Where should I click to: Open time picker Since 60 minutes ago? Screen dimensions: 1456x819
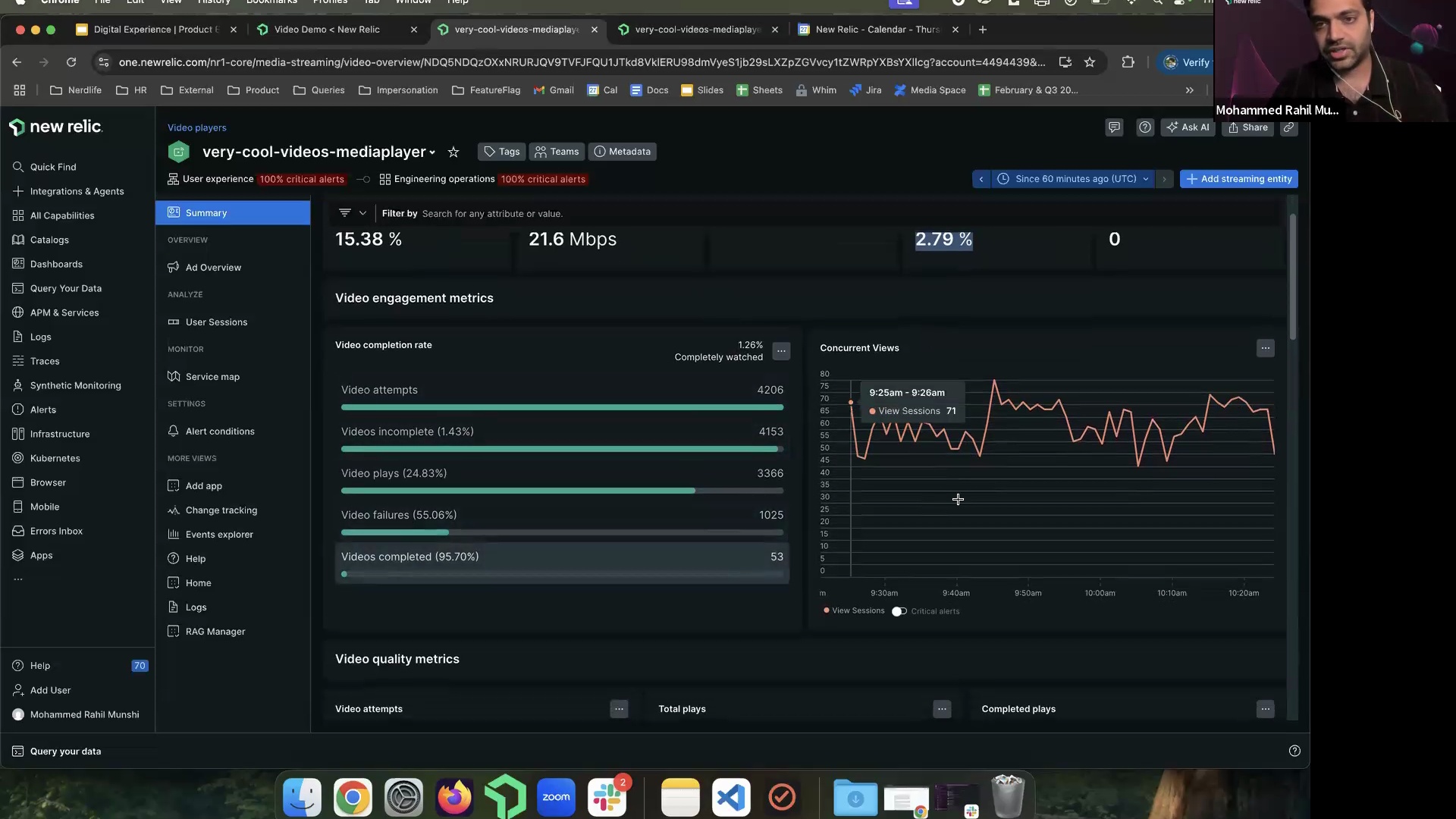(x=1073, y=179)
